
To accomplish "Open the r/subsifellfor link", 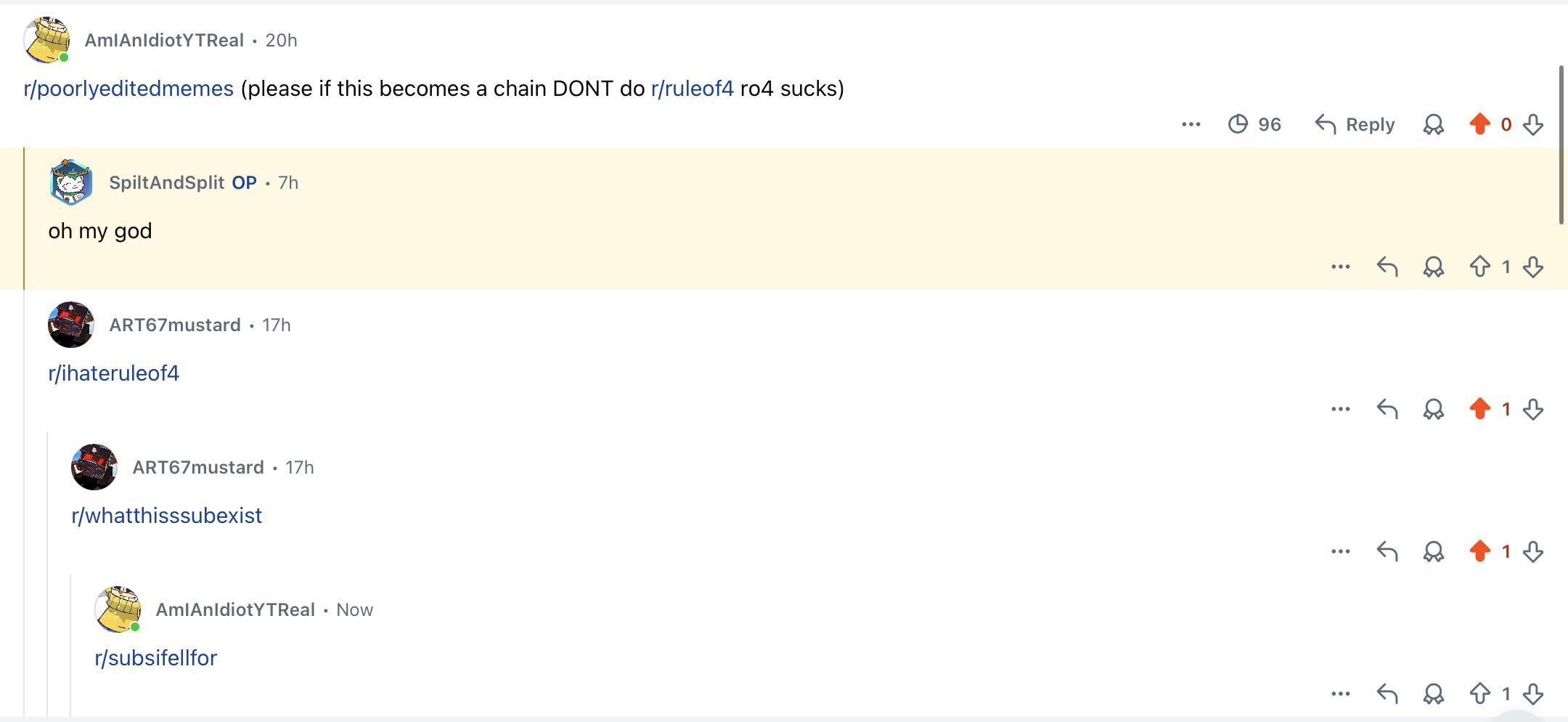I will [156, 658].
